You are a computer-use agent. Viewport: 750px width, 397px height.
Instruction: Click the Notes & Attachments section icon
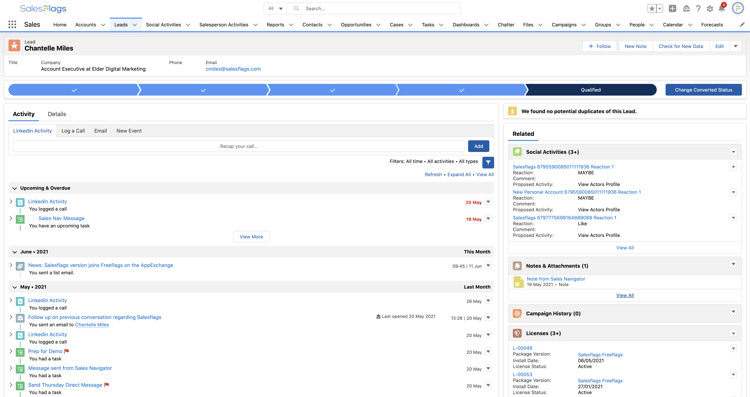point(517,265)
